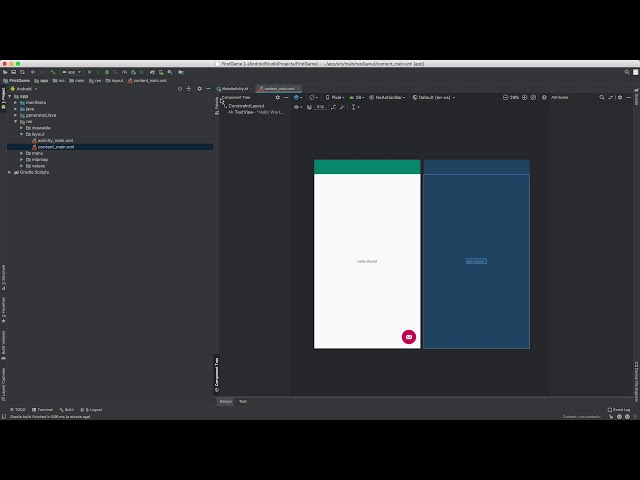
Task: Click Infer Constraints wand icon
Action: pos(342,107)
